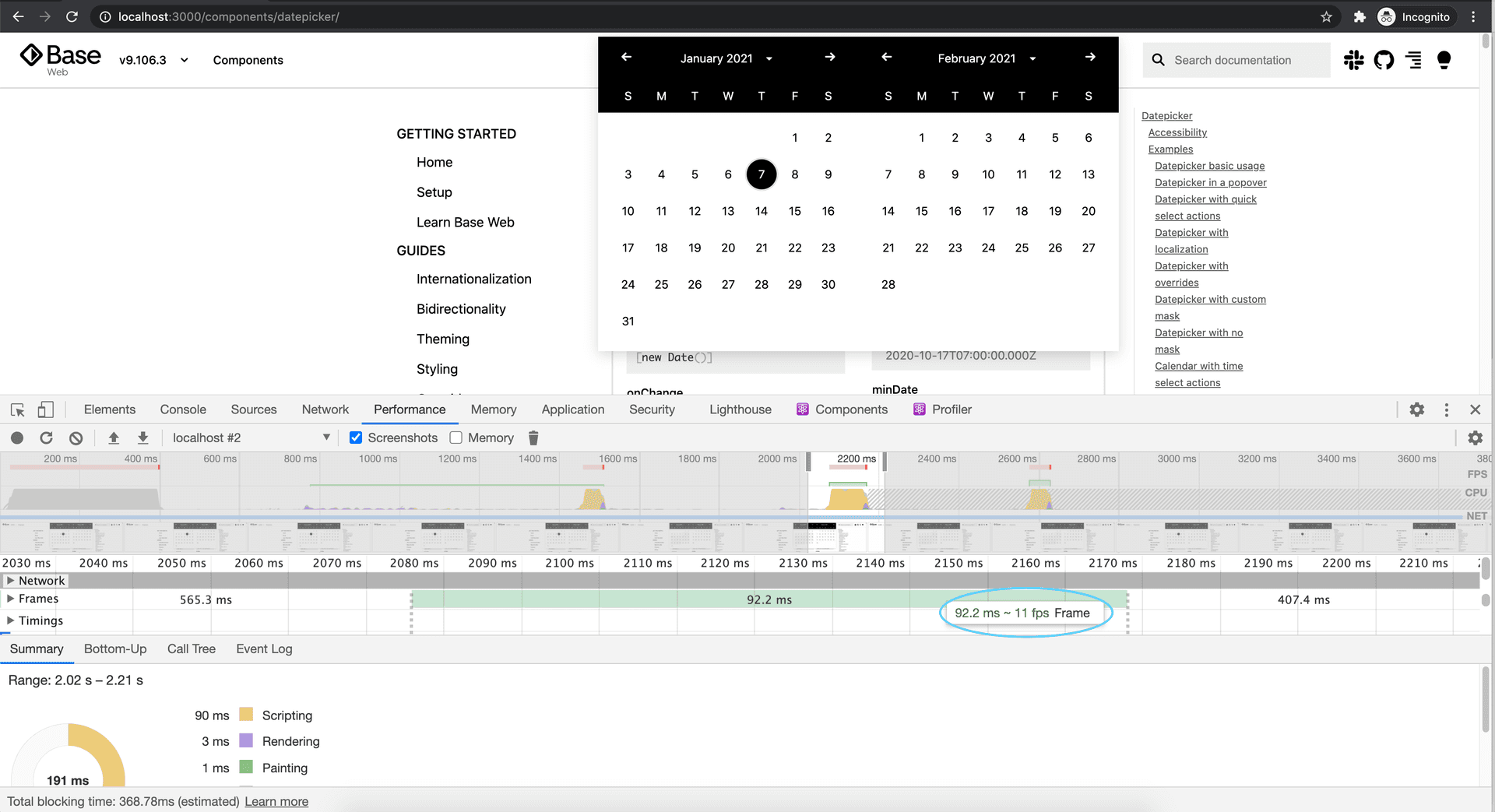Save the performance profile
Viewport: 1495px width, 812px height.
tap(142, 438)
